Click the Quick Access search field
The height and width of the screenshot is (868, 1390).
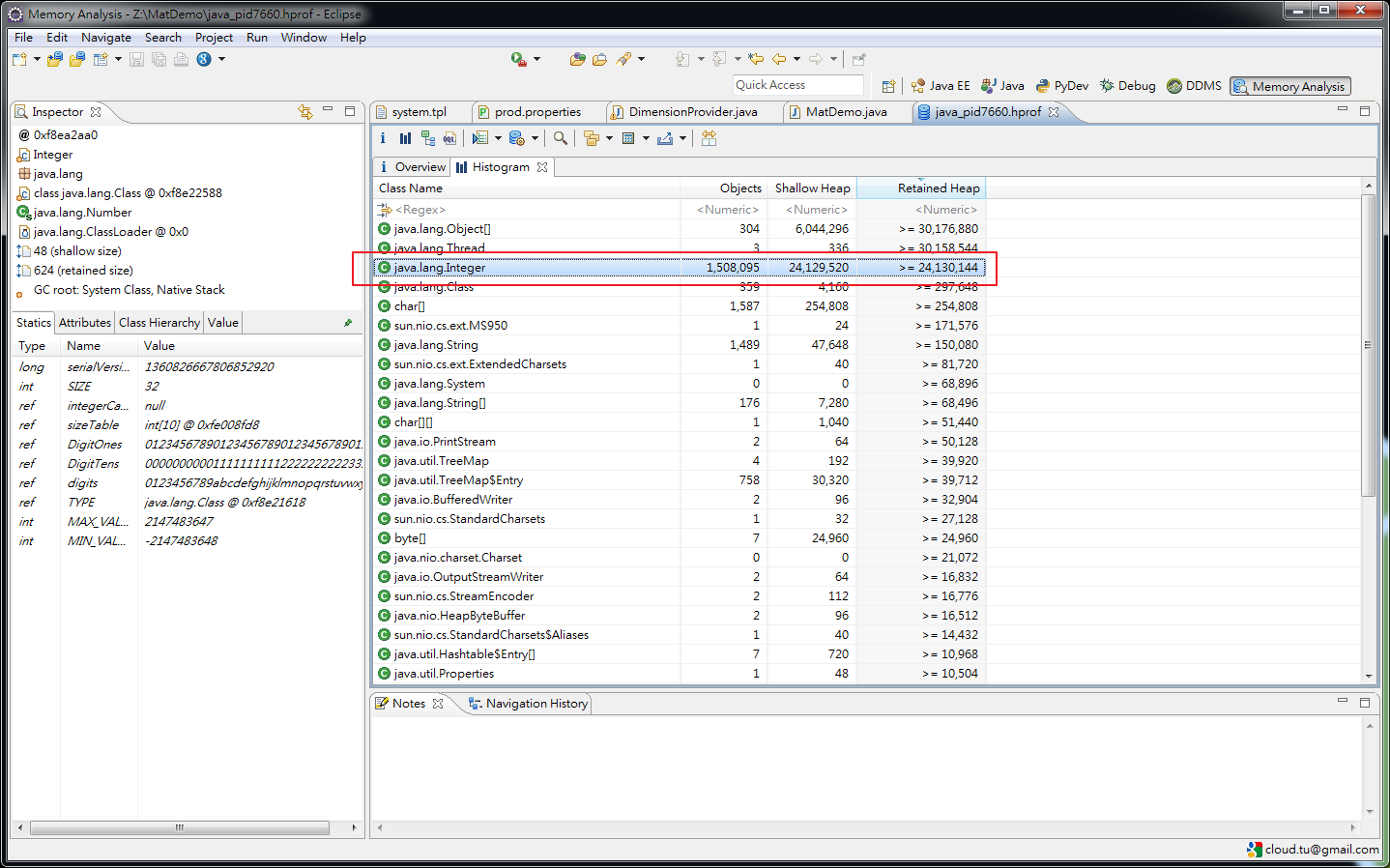(x=797, y=85)
